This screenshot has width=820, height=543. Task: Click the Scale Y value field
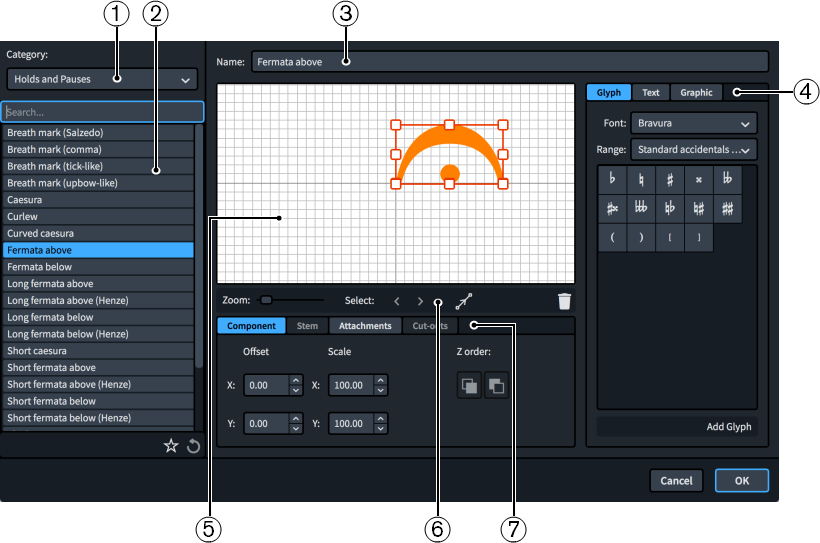pos(351,424)
